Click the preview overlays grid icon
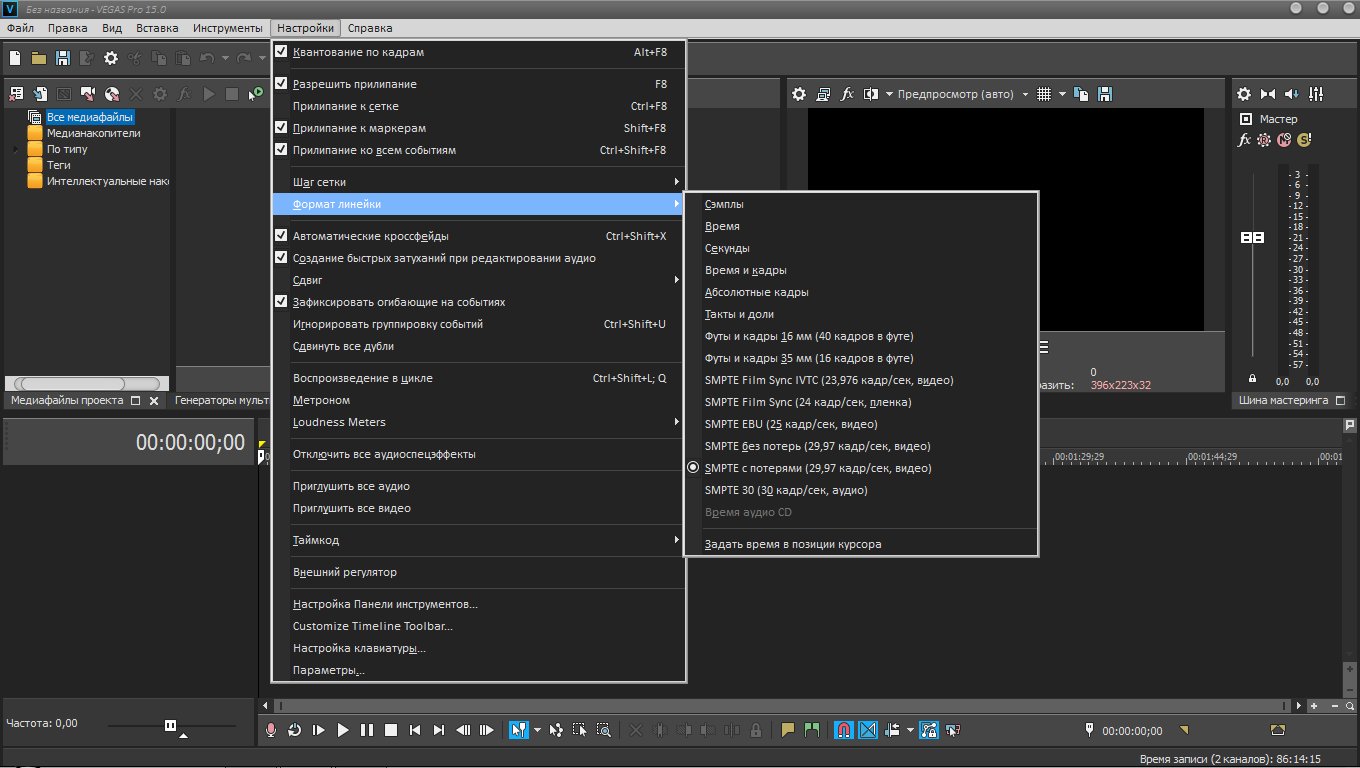The image size is (1360, 768). tap(1044, 94)
